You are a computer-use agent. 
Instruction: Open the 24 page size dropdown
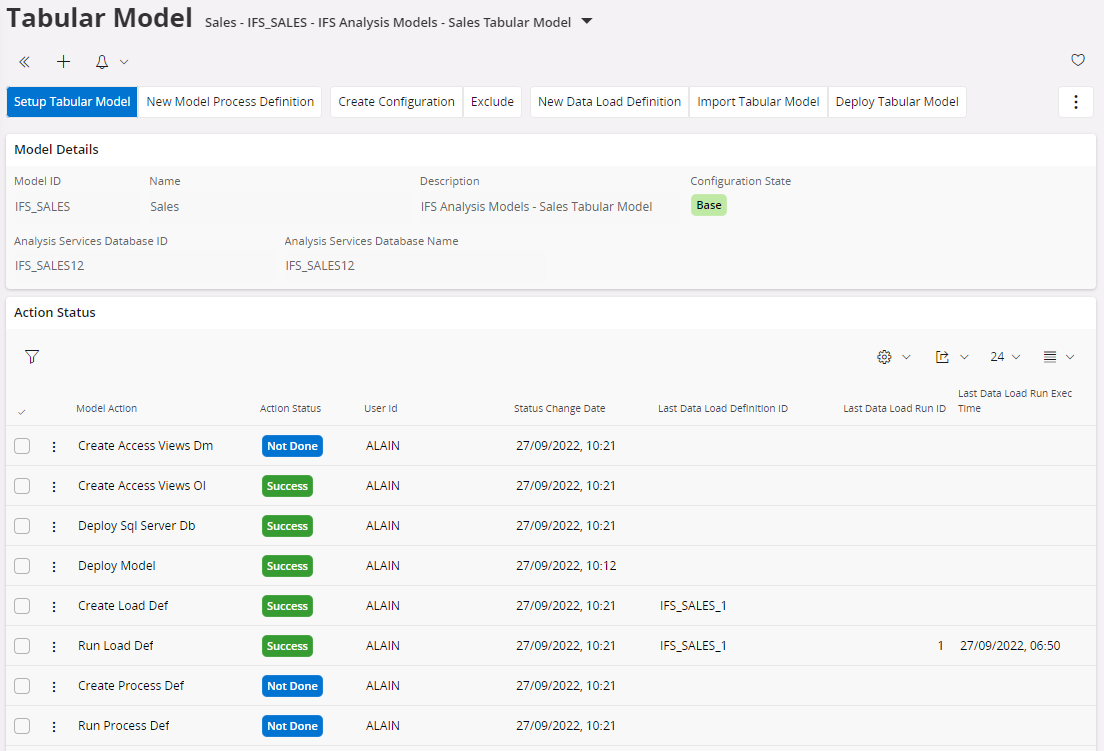tap(1004, 357)
